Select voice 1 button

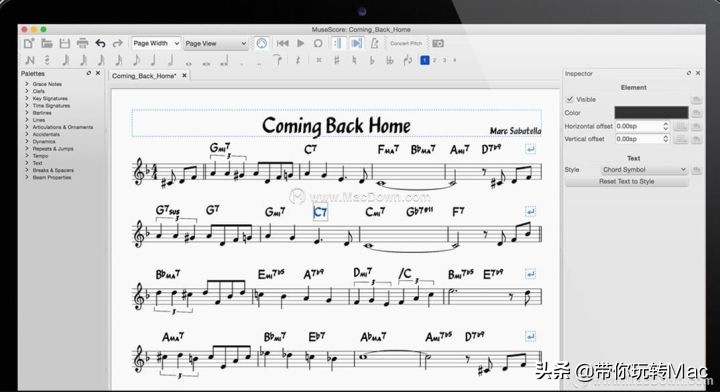coord(425,60)
